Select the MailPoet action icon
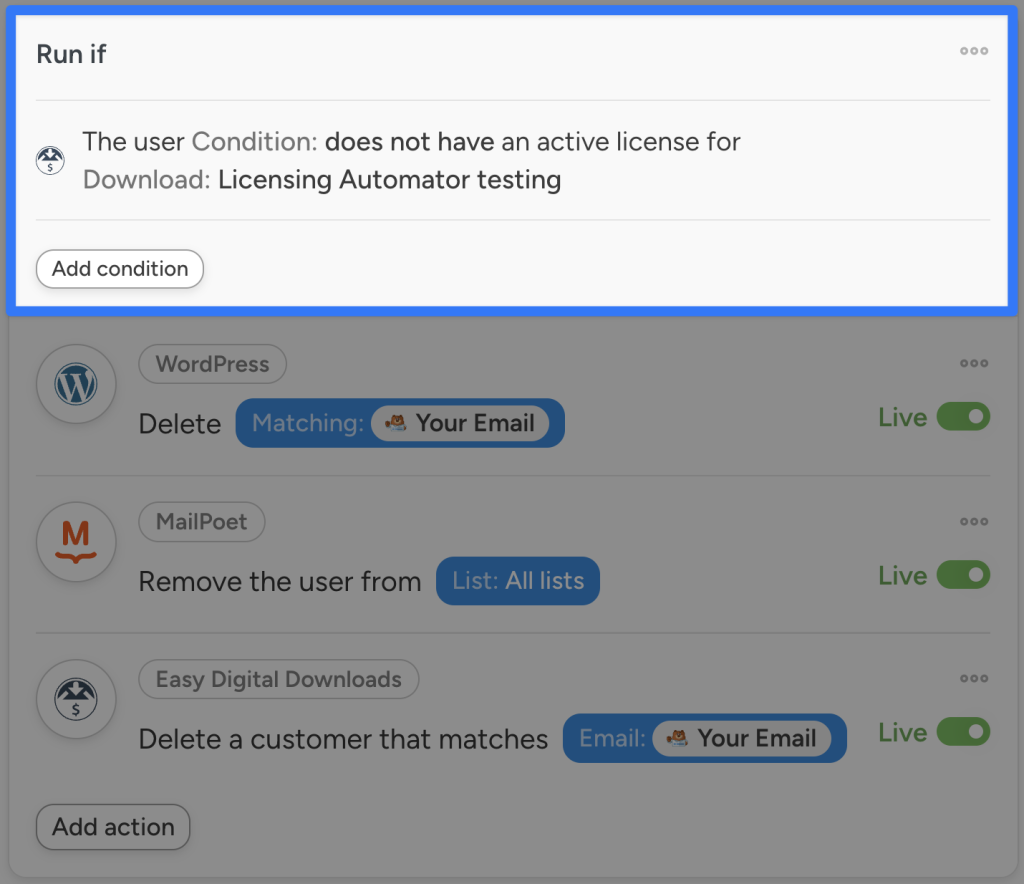The width and height of the screenshot is (1024, 884). coord(76,542)
